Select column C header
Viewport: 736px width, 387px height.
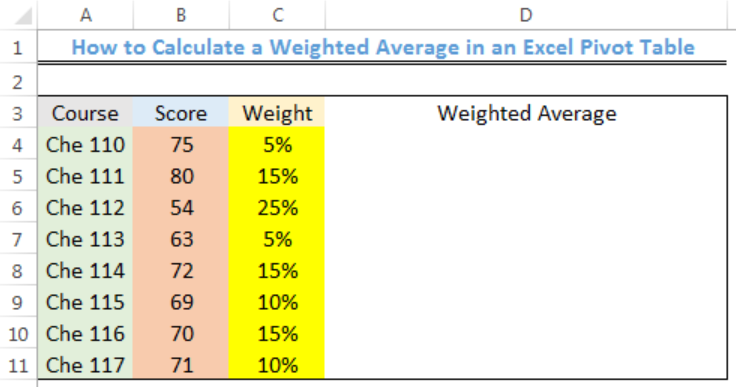pyautogui.click(x=277, y=15)
